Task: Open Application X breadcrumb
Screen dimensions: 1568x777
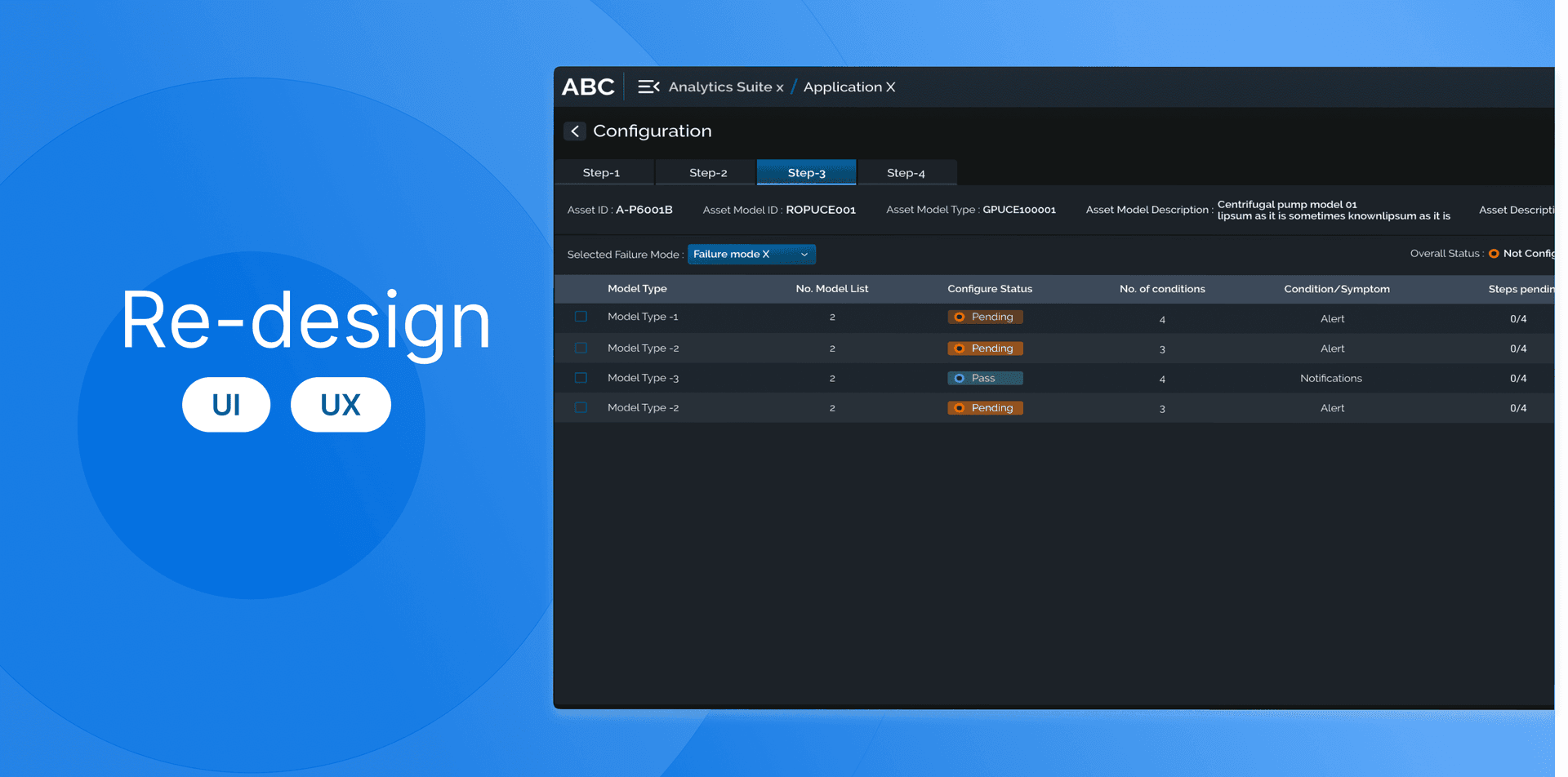Action: (x=849, y=87)
